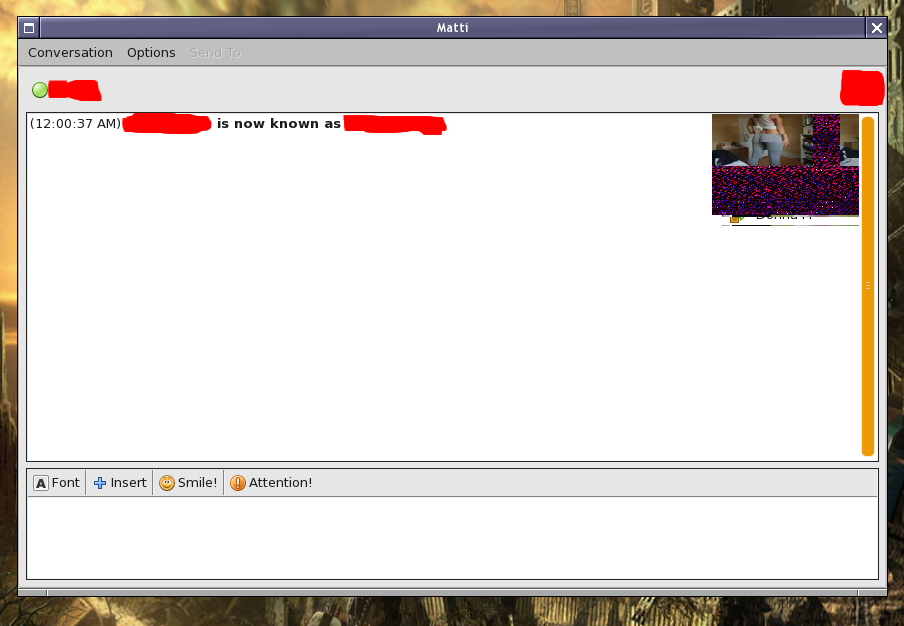Click the greyed-out Send To menu
The width and height of the screenshot is (904, 626).
[x=215, y=53]
